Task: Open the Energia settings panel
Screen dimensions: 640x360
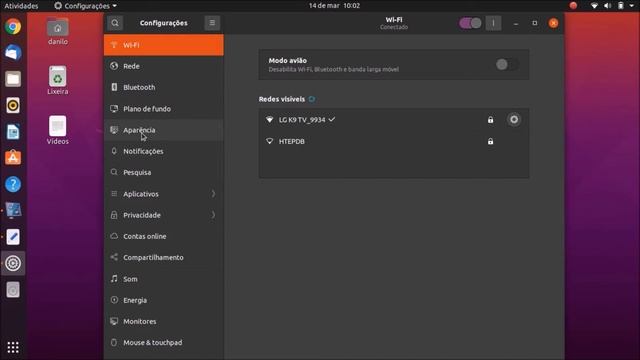Action: [x=164, y=300]
